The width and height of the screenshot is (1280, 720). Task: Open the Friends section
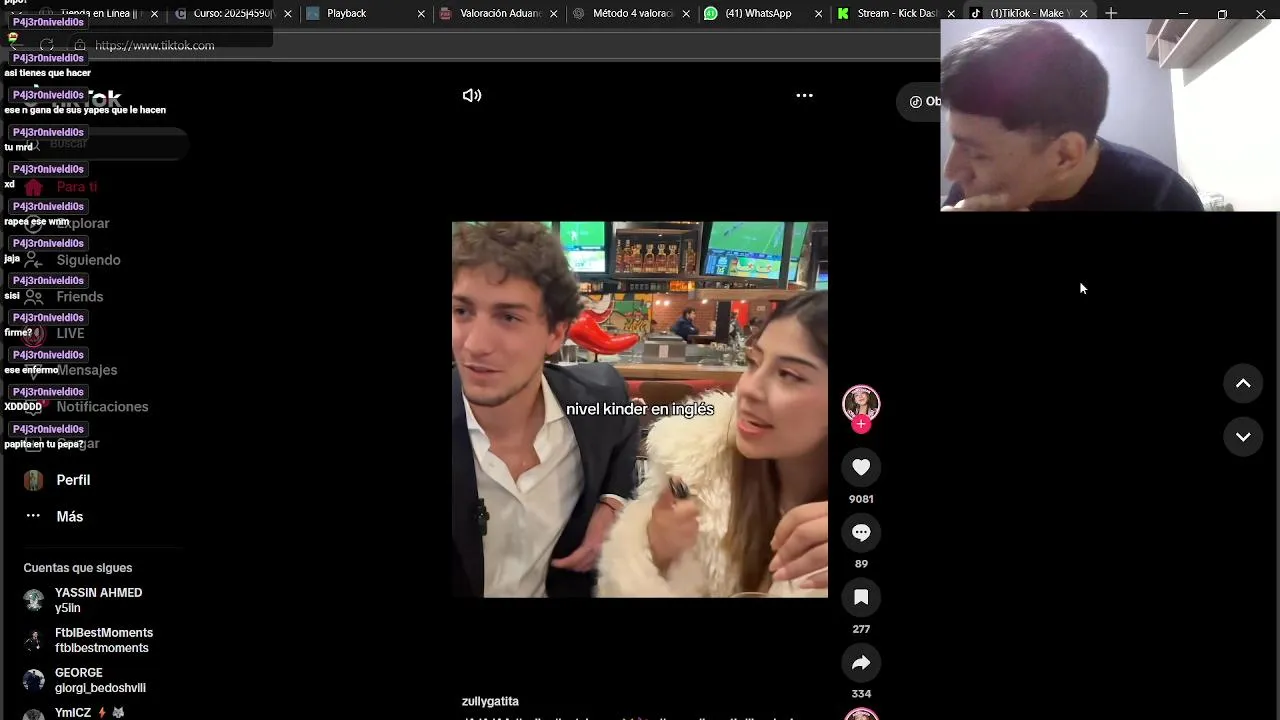(x=79, y=297)
